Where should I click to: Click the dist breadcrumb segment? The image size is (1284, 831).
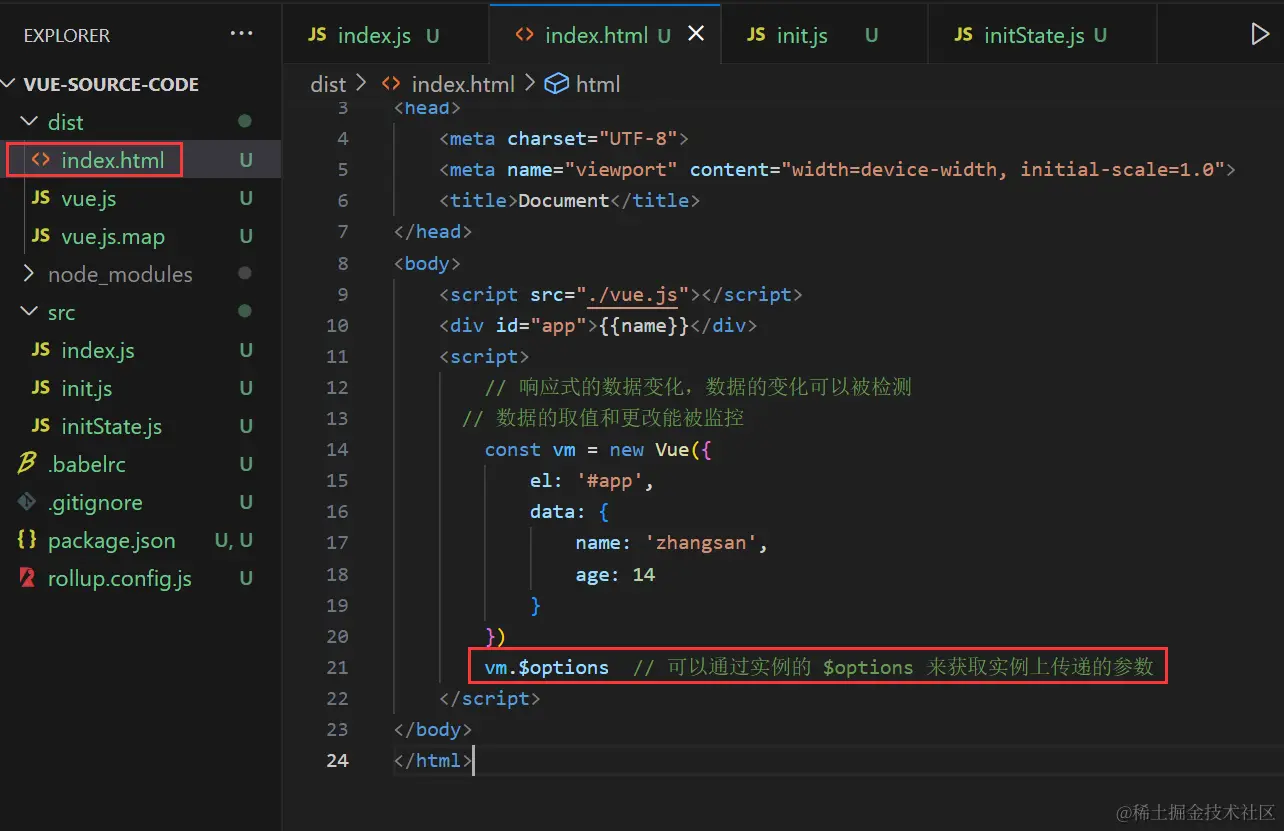tap(328, 84)
